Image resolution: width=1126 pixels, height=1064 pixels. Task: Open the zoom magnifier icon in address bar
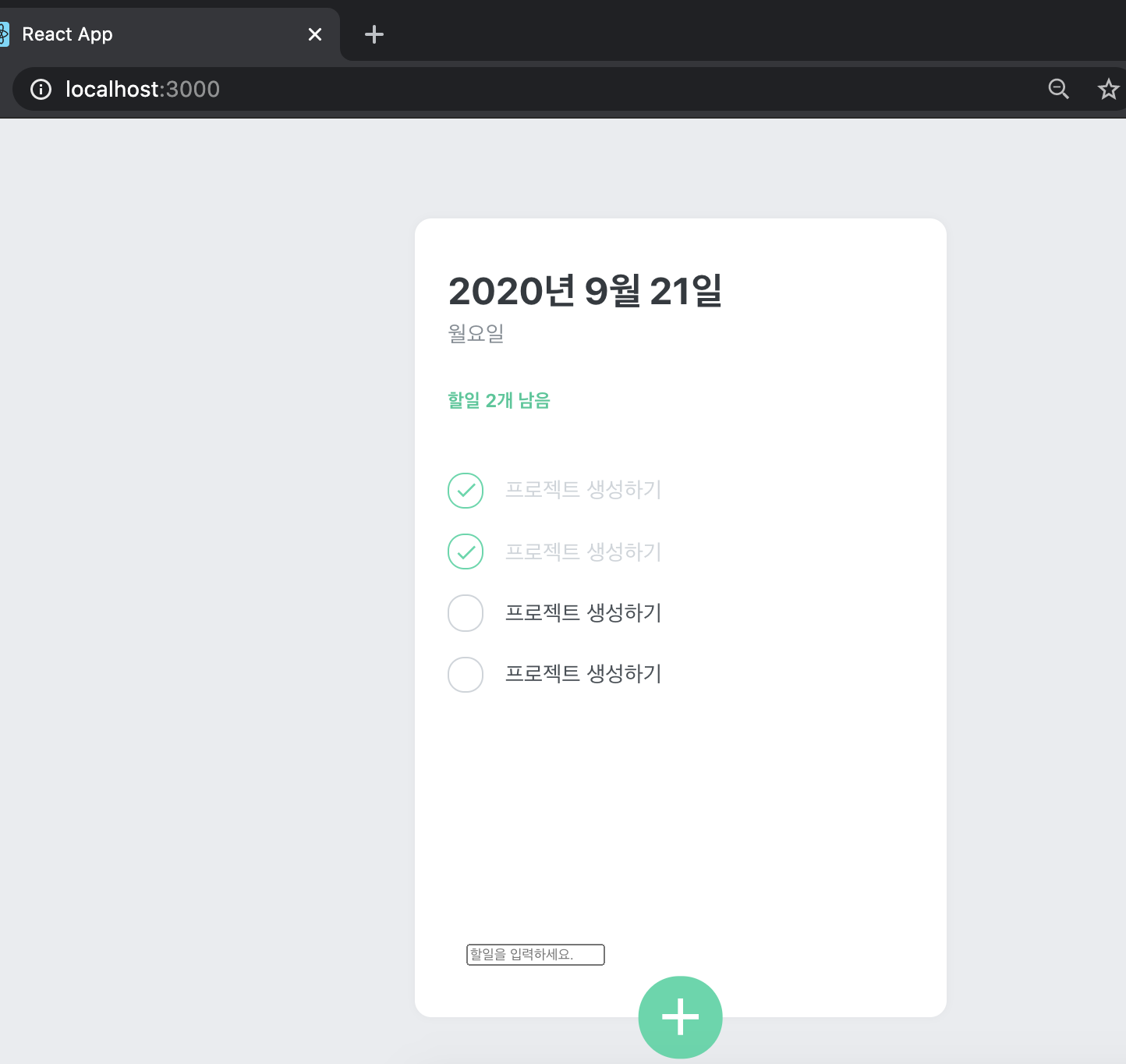1058,89
